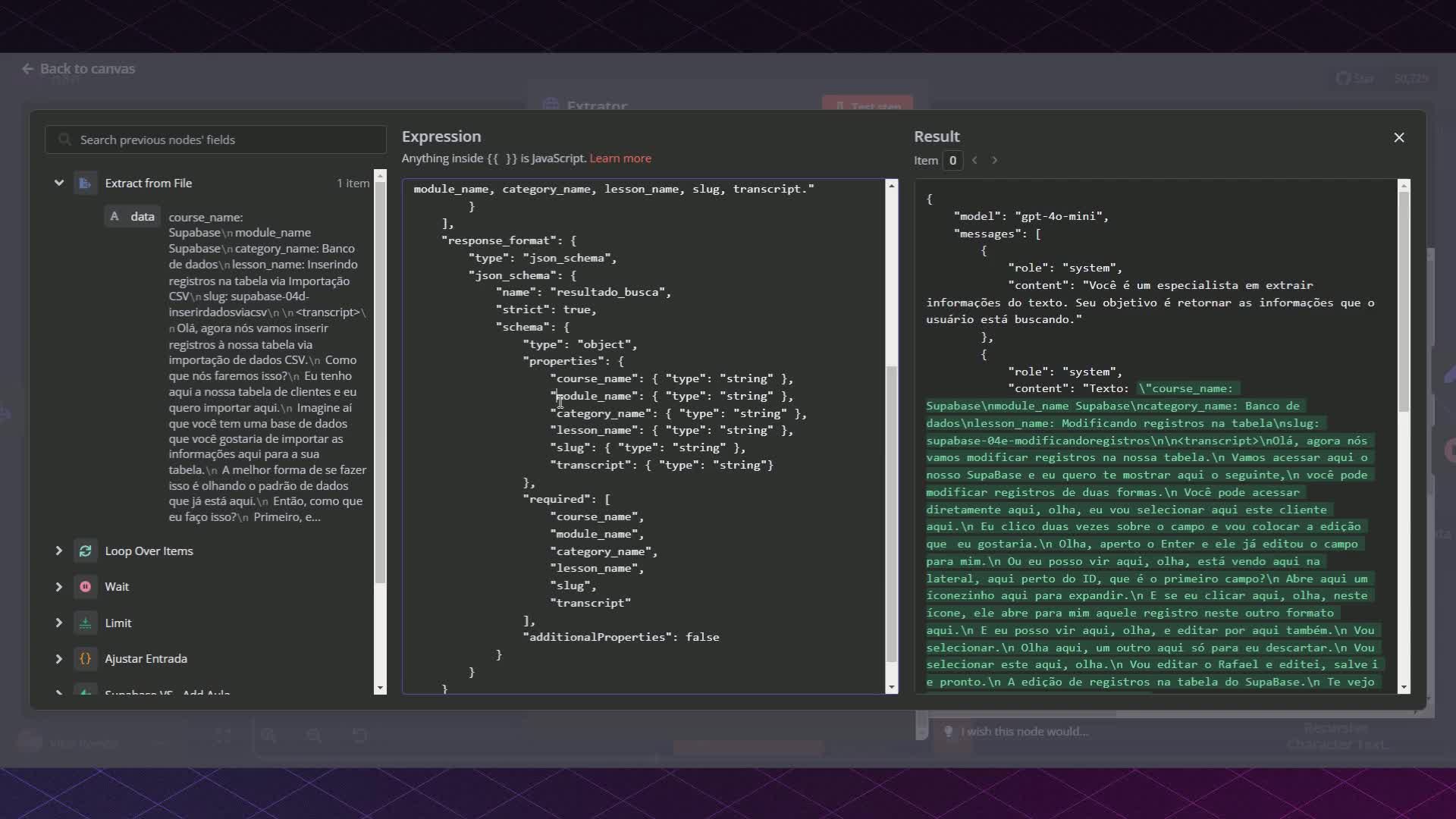Click the Wait node icon
Viewport: 1456px width, 819px height.
tap(85, 587)
